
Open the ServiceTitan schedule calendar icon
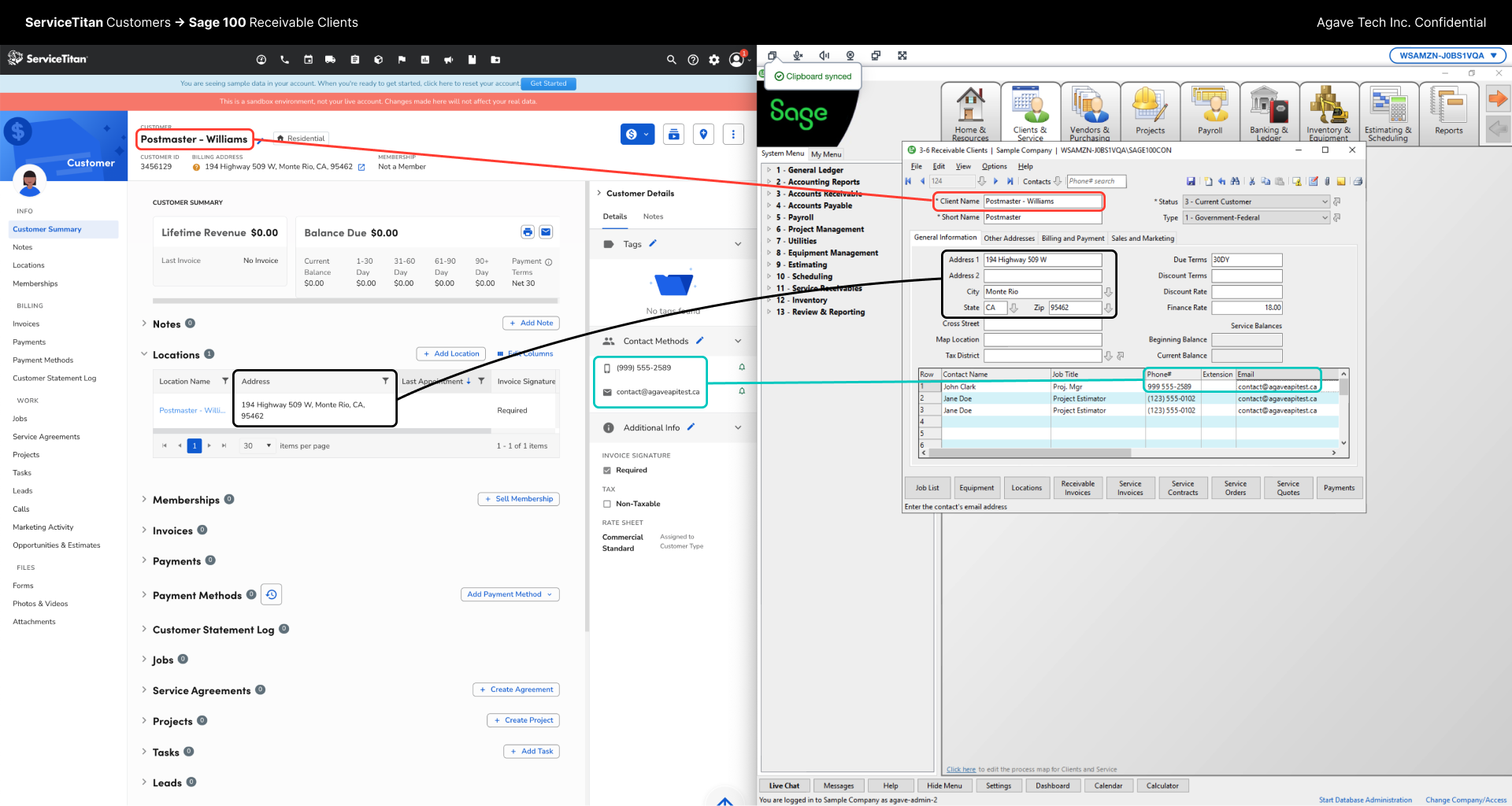pyautogui.click(x=308, y=60)
